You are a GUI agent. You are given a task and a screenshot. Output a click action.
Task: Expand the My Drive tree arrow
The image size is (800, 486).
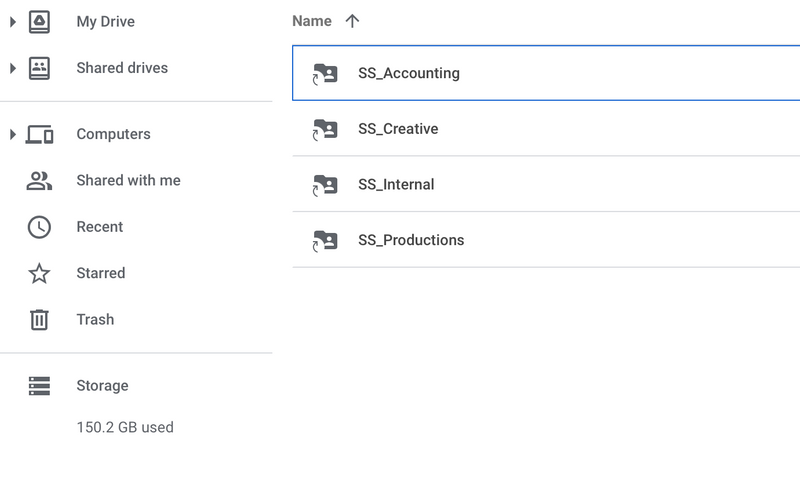(x=13, y=21)
